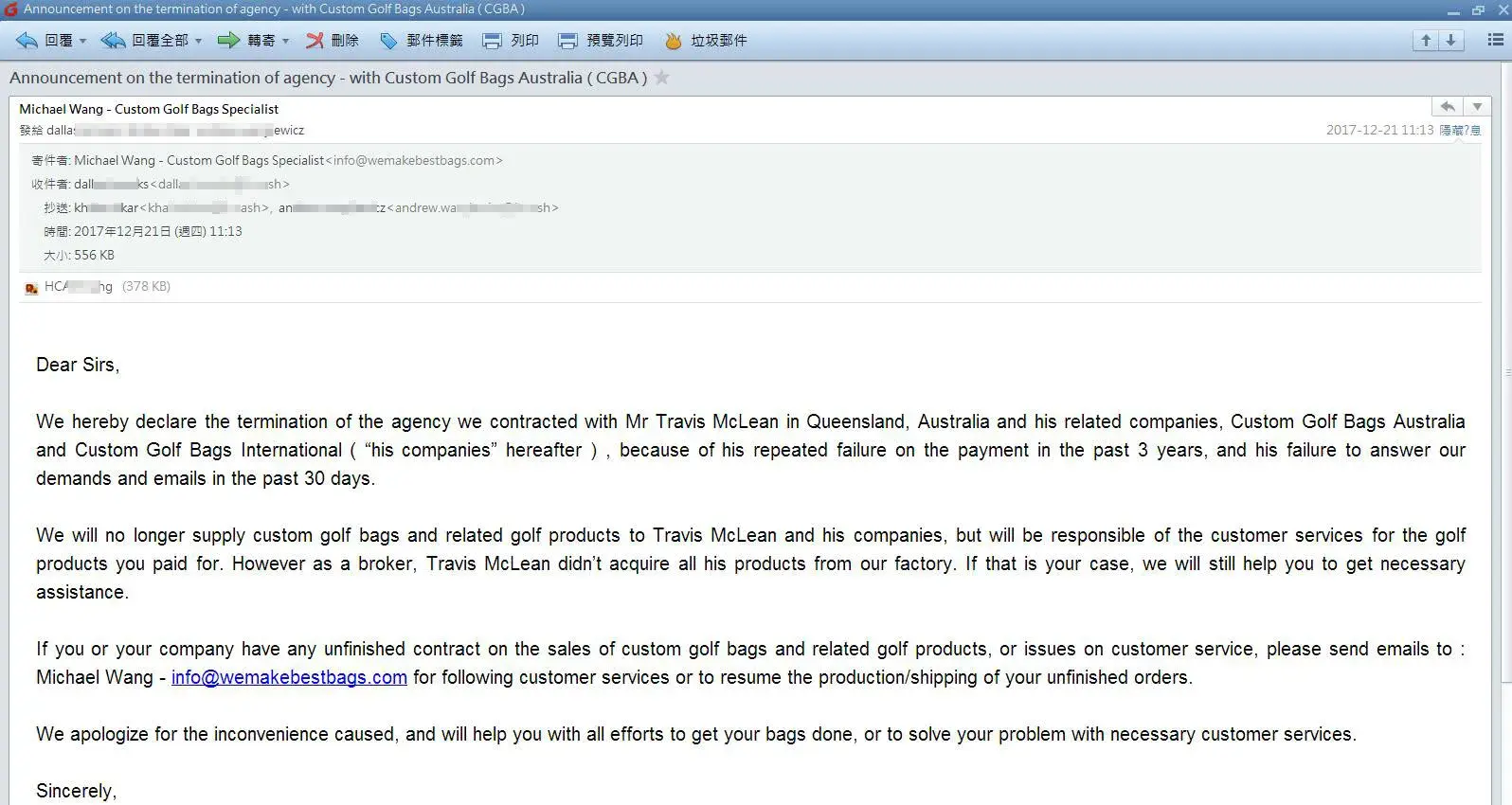
Task: Delete this email with the 刪除 icon
Action: tap(315, 41)
